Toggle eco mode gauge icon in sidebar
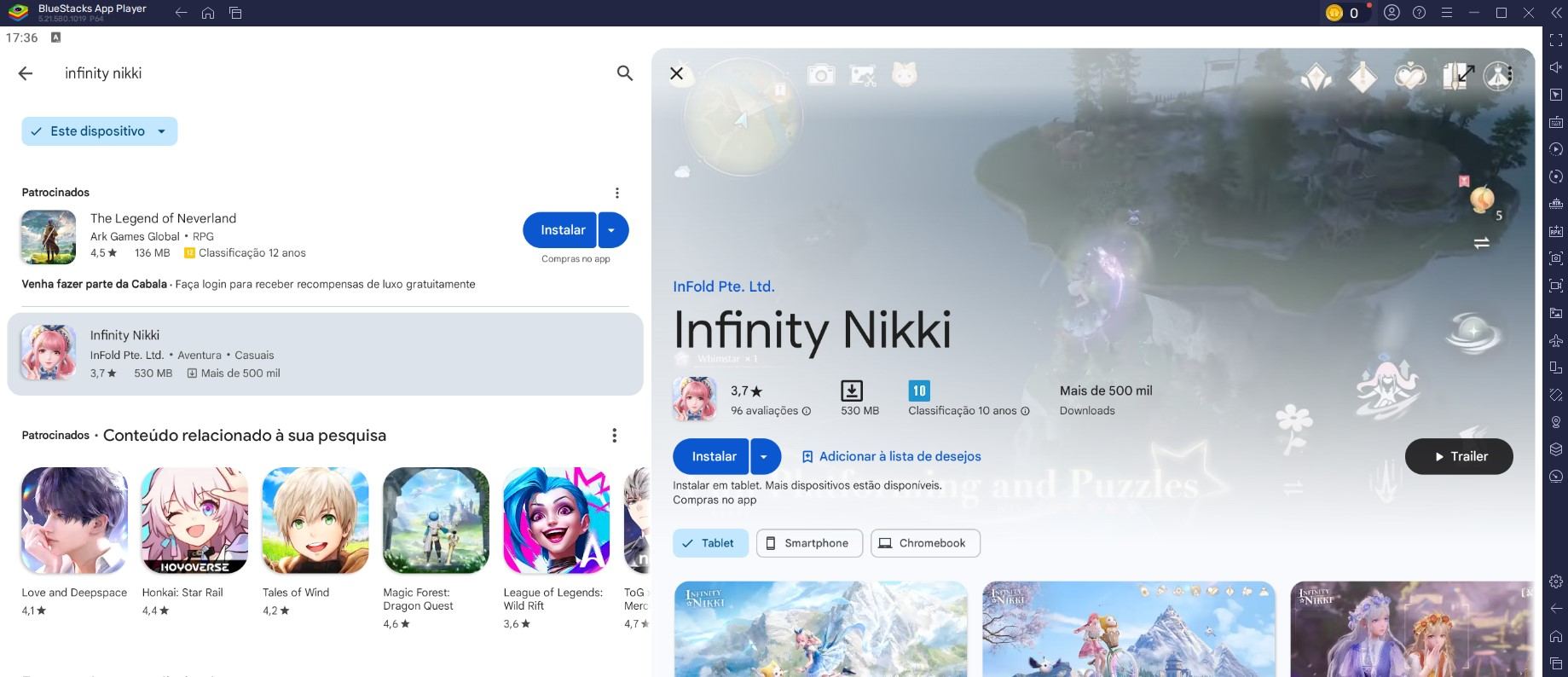 1556,477
